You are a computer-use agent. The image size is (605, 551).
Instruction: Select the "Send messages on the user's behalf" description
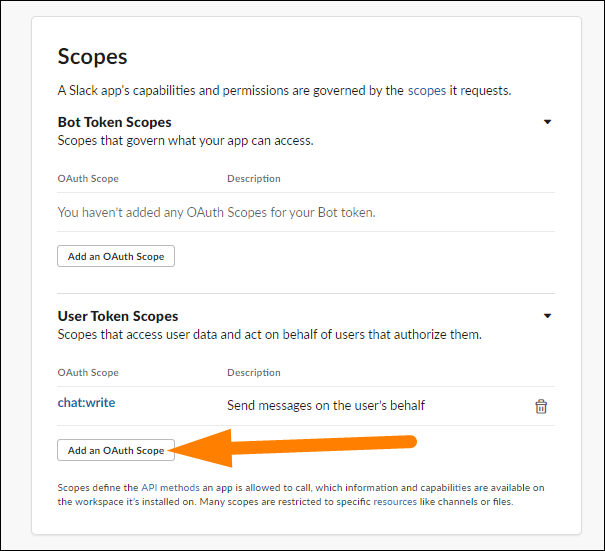[326, 405]
